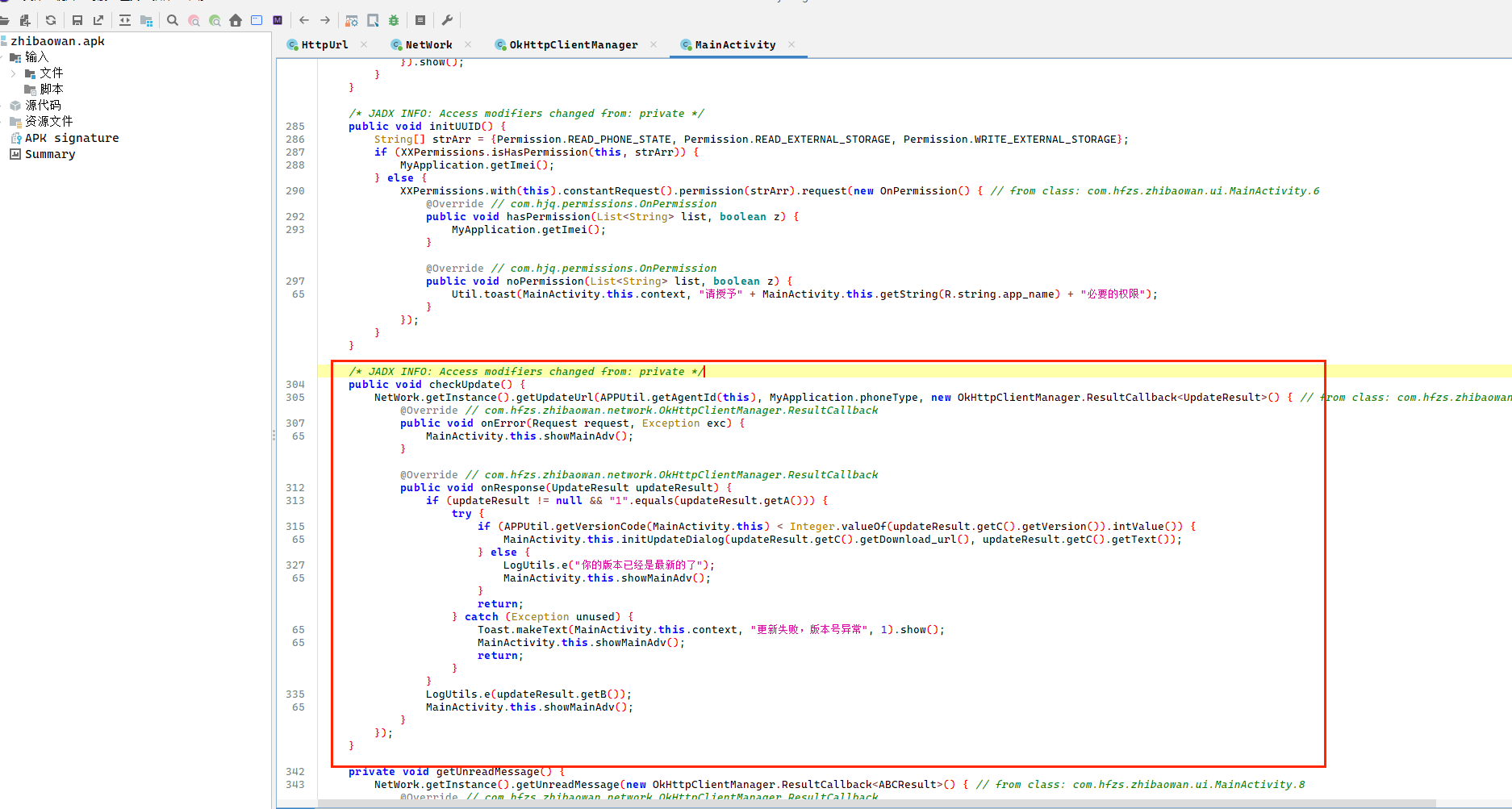This screenshot has height=809, width=1512.
Task: Open the debugger bug icon
Action: point(394,20)
